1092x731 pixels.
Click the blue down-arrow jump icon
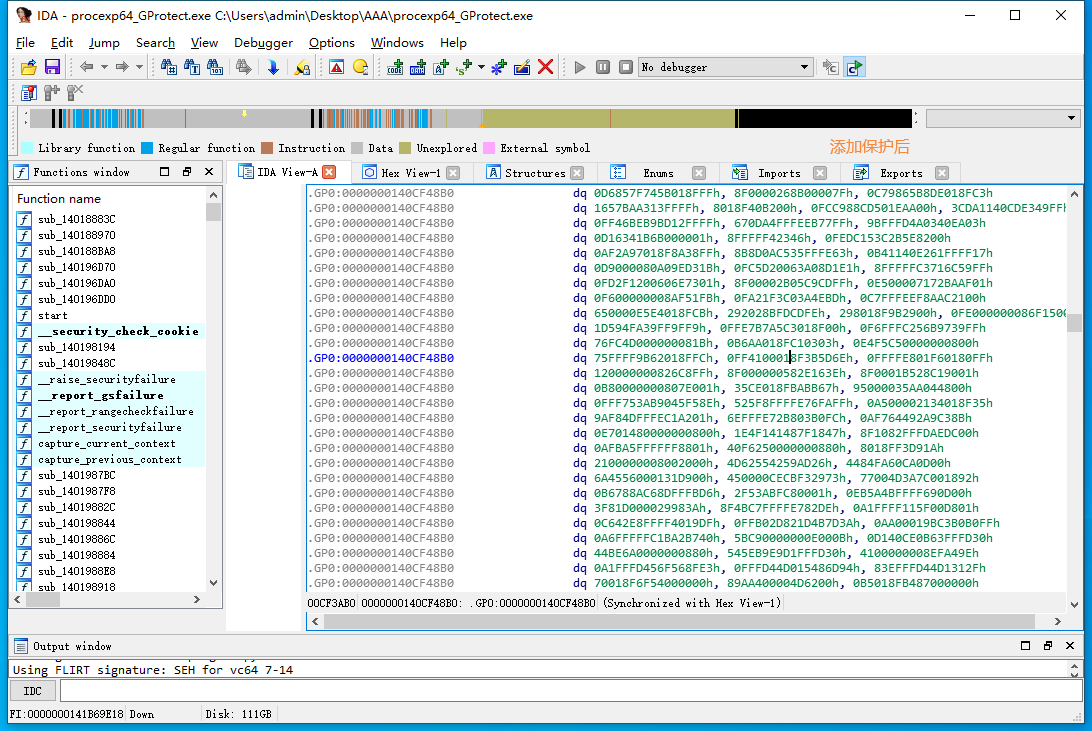pyautogui.click(x=273, y=68)
